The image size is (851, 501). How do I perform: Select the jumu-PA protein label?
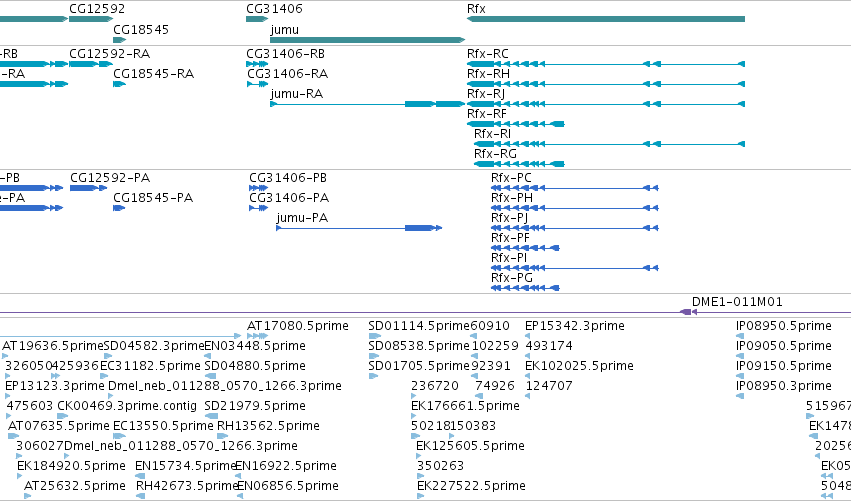[302, 218]
